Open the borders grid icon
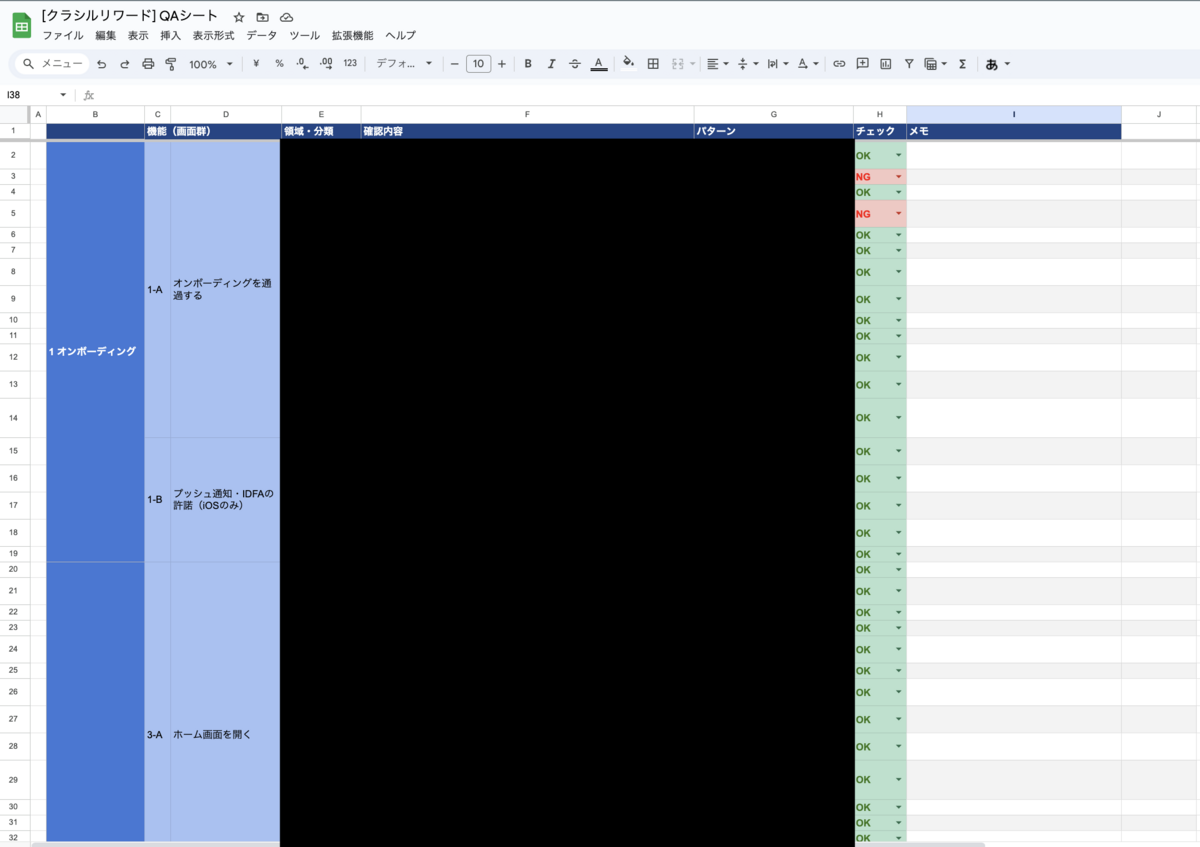The height and width of the screenshot is (847, 1200). 653,64
